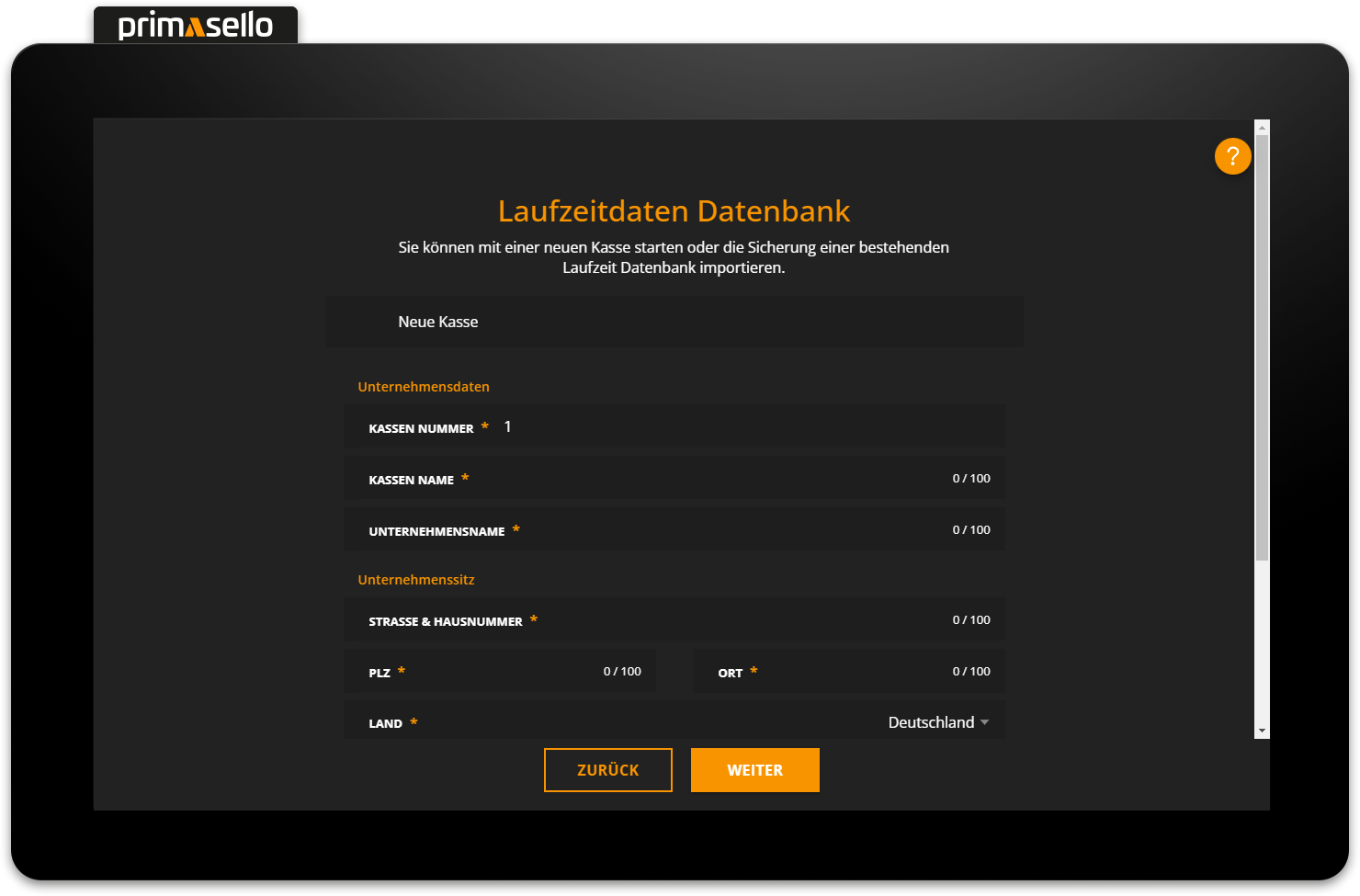Open the orange help question mark
This screenshot has height=896, width=1360.
click(x=1232, y=156)
